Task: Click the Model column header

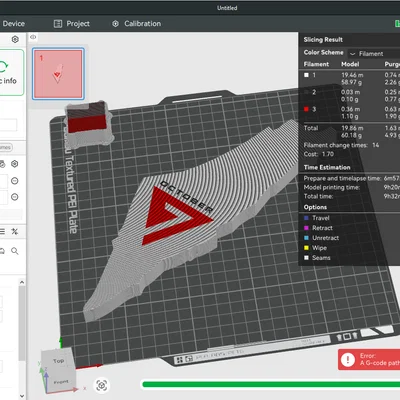Action: click(350, 64)
